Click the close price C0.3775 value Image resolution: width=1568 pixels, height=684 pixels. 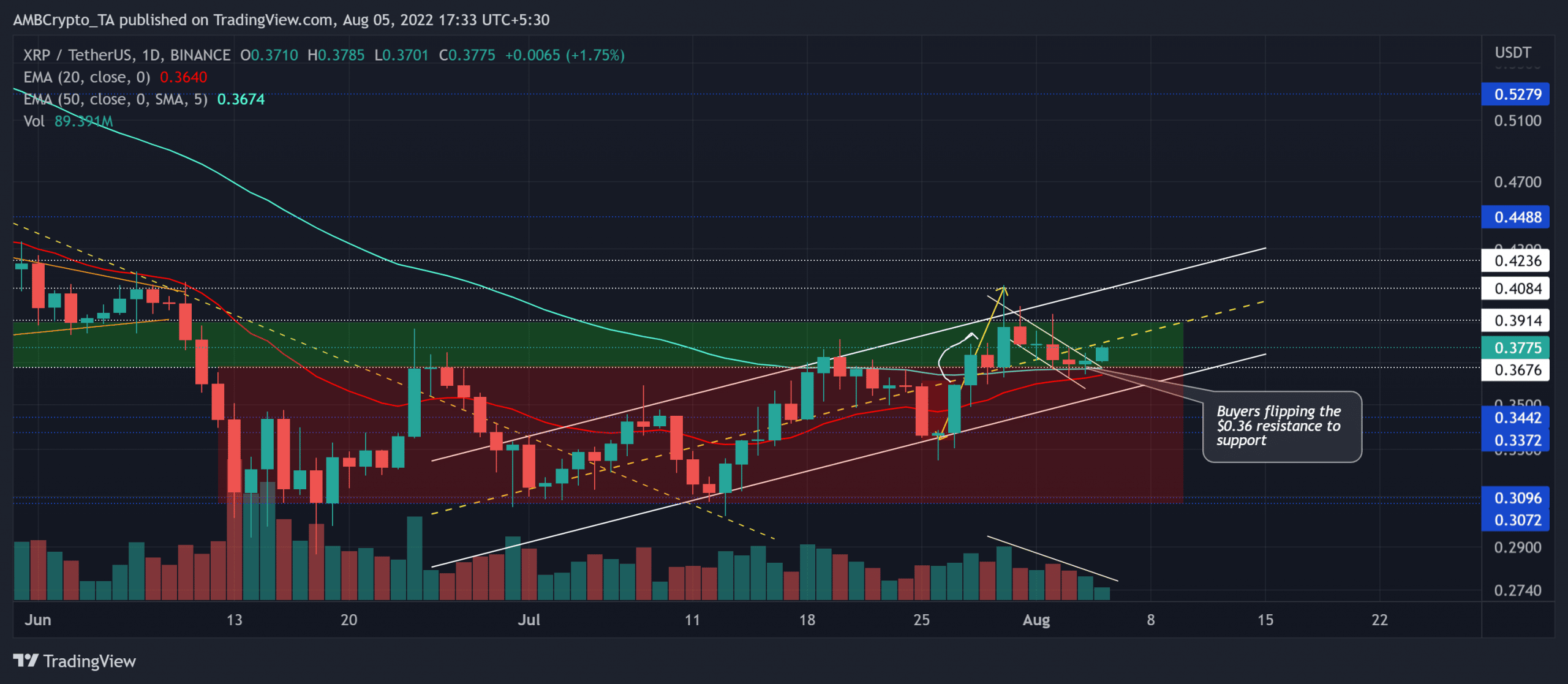pos(467,55)
